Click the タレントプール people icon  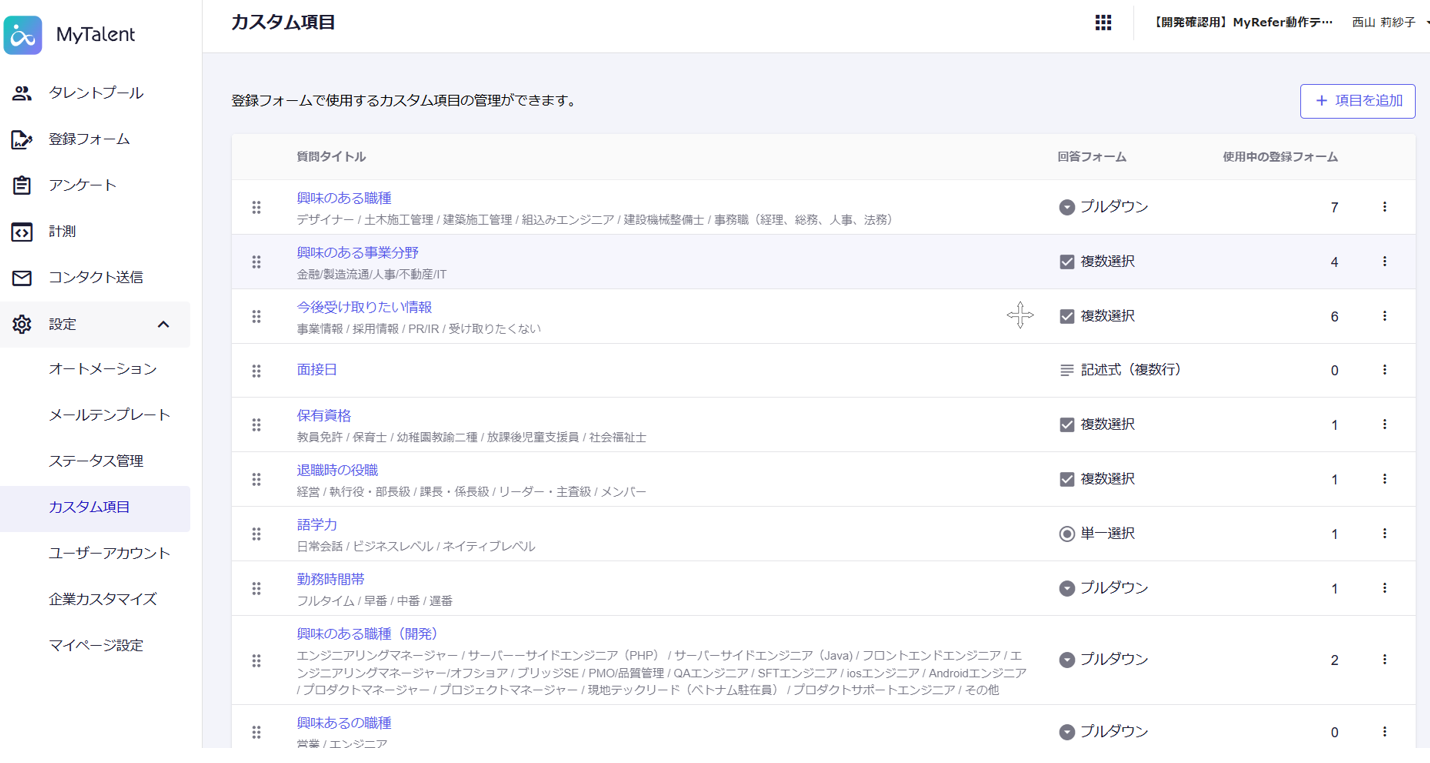[21, 93]
